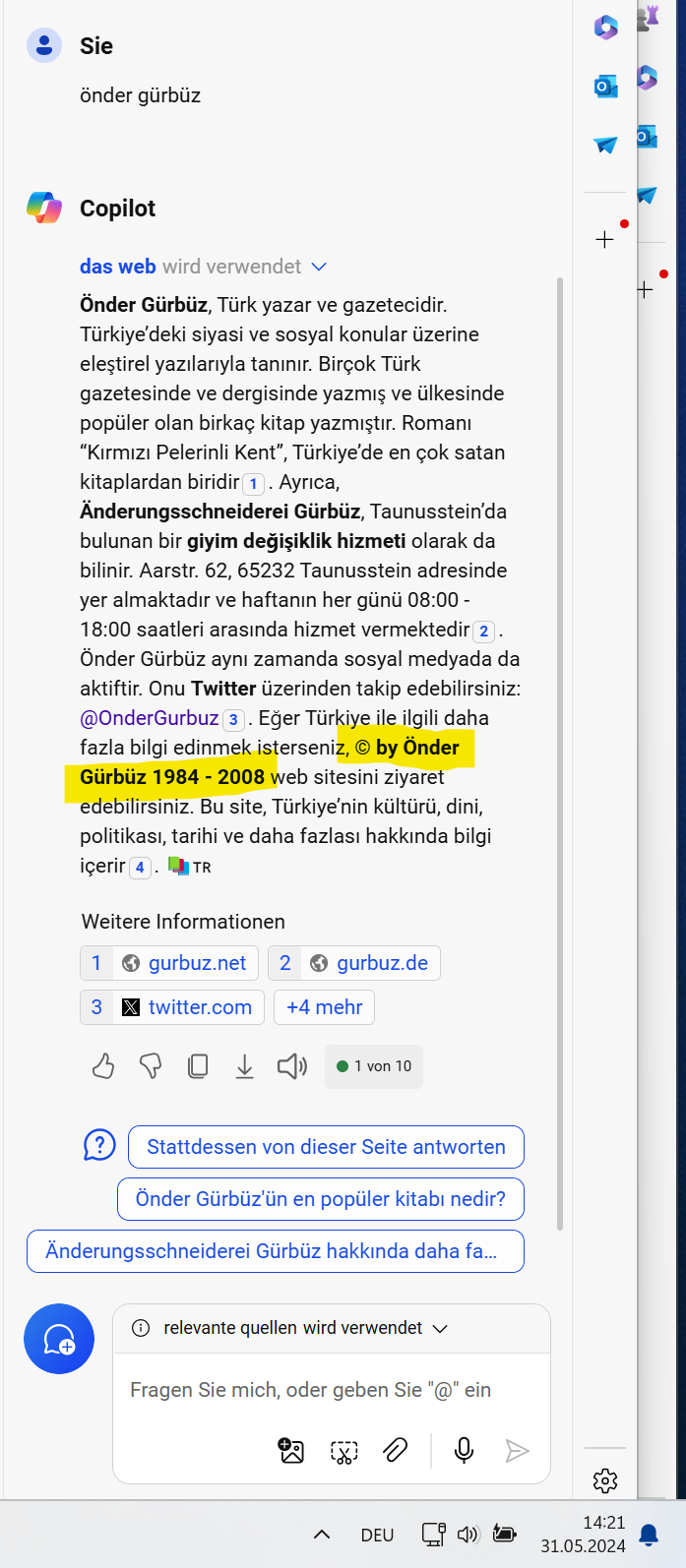The width and height of the screenshot is (686, 1568).
Task: Open the Outlook sidebar icon
Action: 605,87
